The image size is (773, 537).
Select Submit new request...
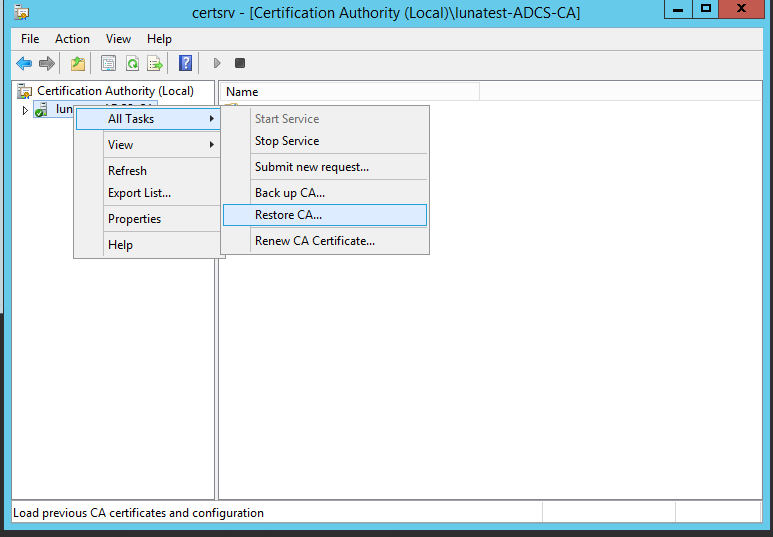click(x=325, y=167)
